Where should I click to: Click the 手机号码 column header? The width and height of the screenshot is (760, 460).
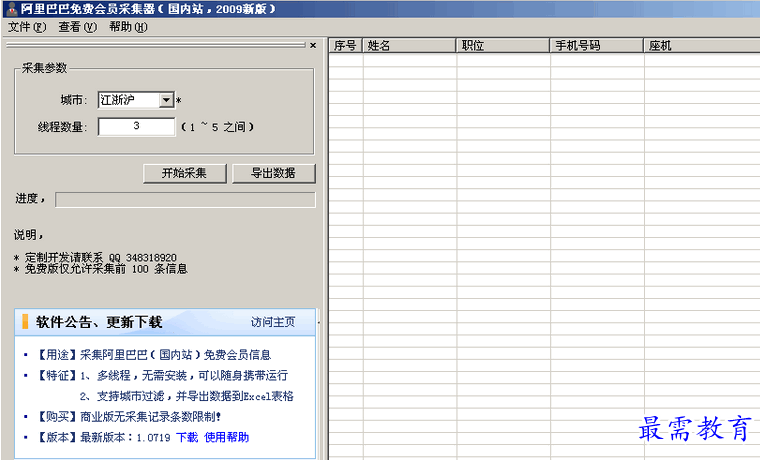tap(597, 46)
